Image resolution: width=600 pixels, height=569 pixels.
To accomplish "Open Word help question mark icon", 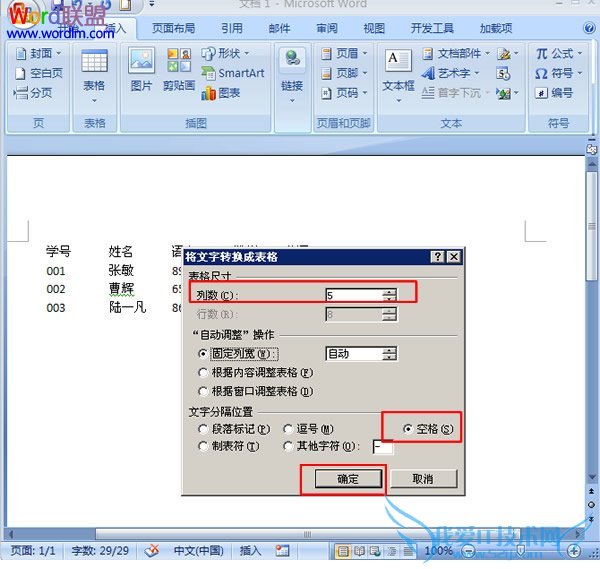I will (x=589, y=28).
